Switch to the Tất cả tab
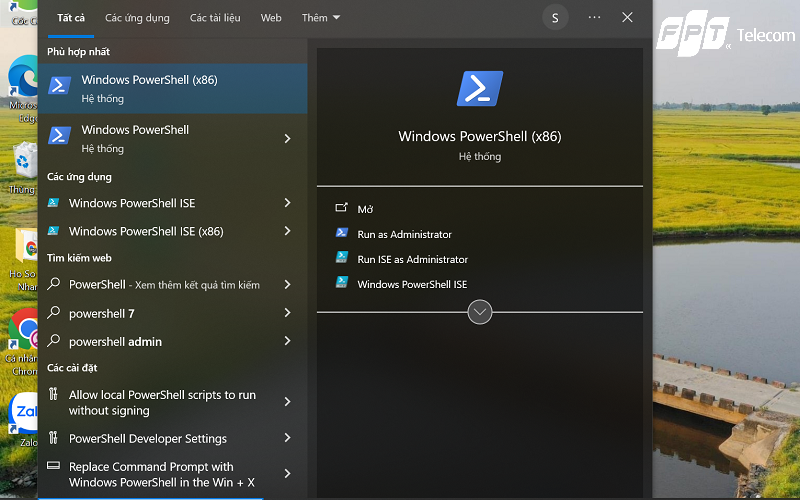 pos(71,18)
